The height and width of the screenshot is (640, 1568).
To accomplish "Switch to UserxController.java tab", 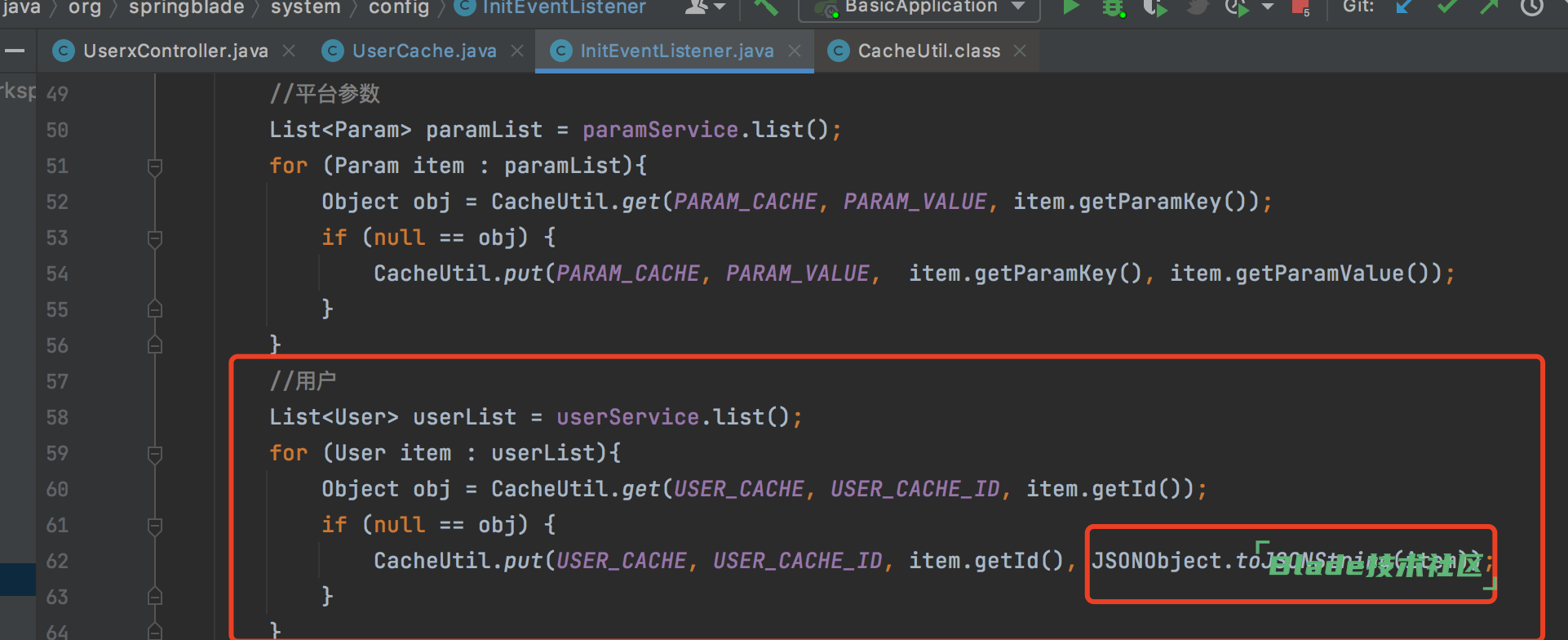I will click(175, 51).
